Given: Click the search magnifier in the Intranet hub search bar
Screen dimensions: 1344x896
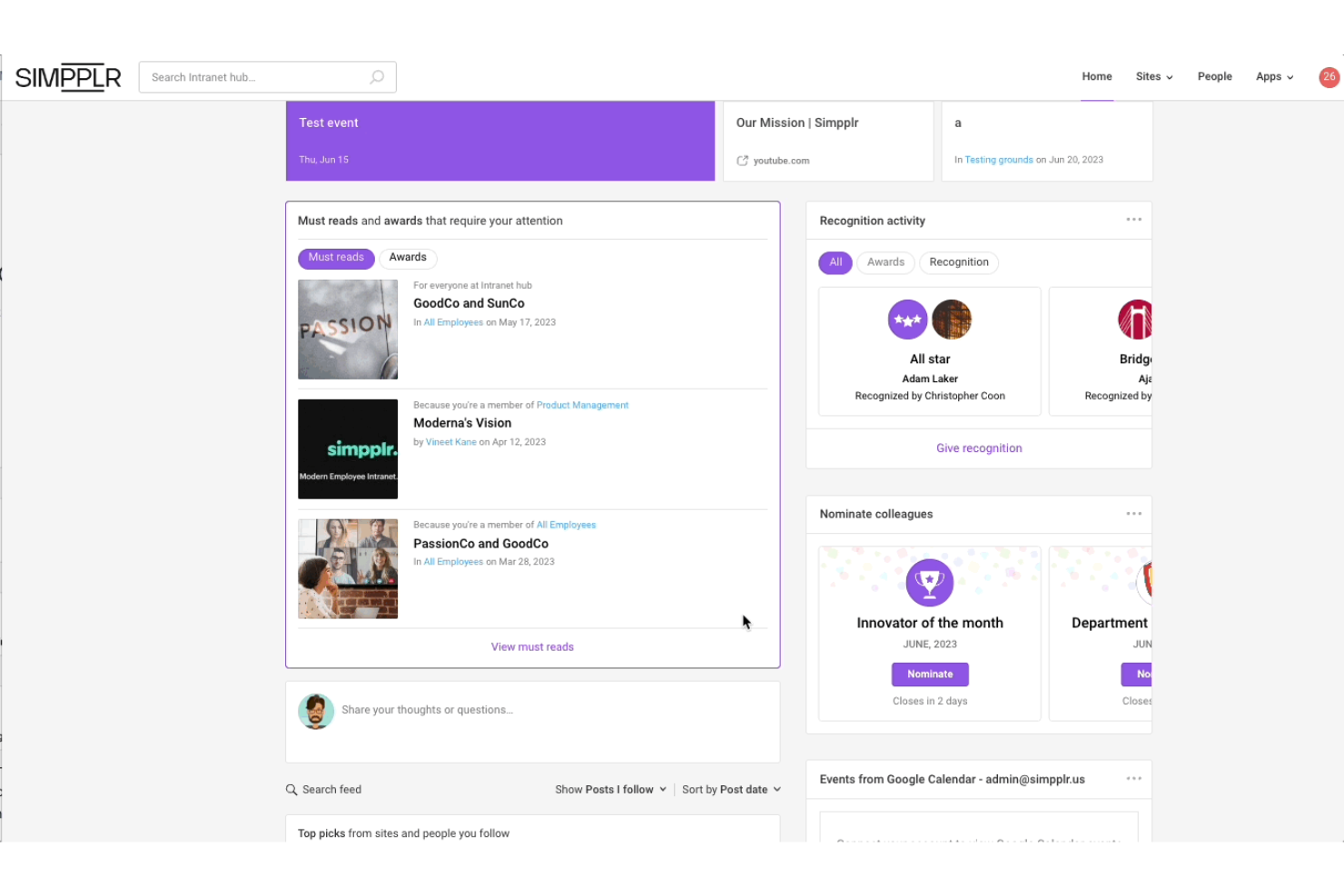Looking at the screenshot, I should pyautogui.click(x=376, y=77).
